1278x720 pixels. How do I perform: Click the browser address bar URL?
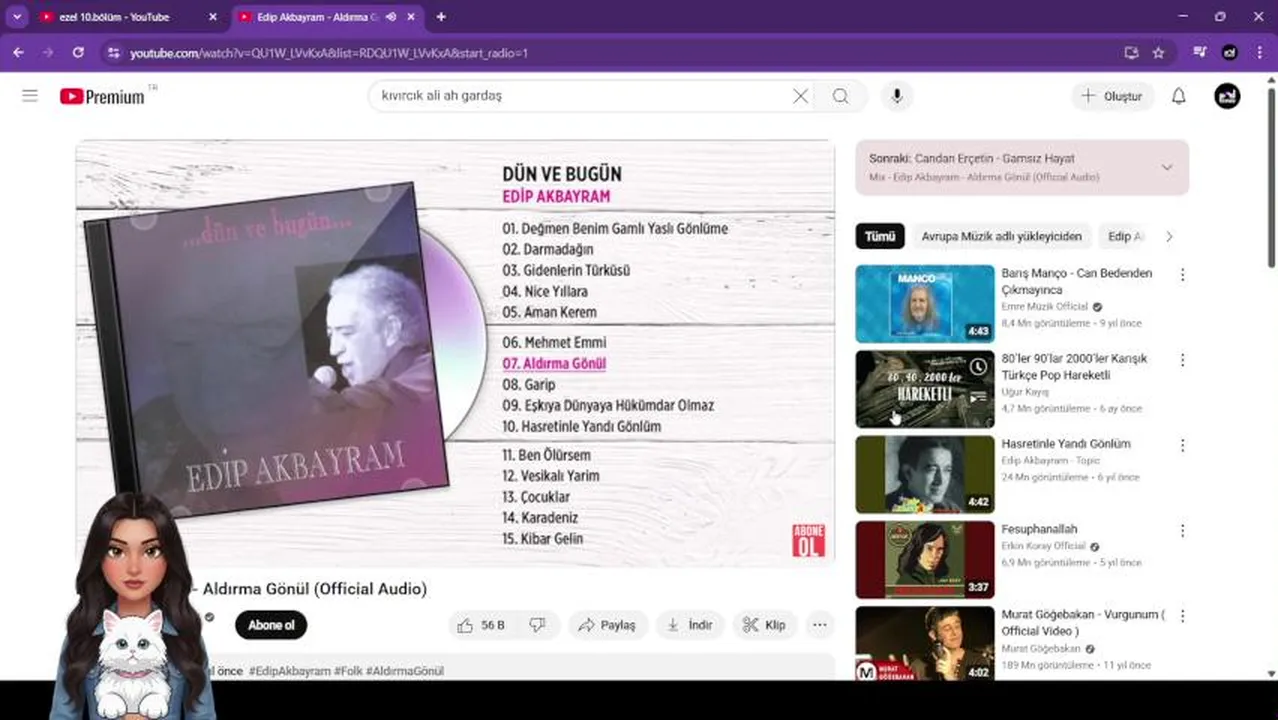coord(329,53)
